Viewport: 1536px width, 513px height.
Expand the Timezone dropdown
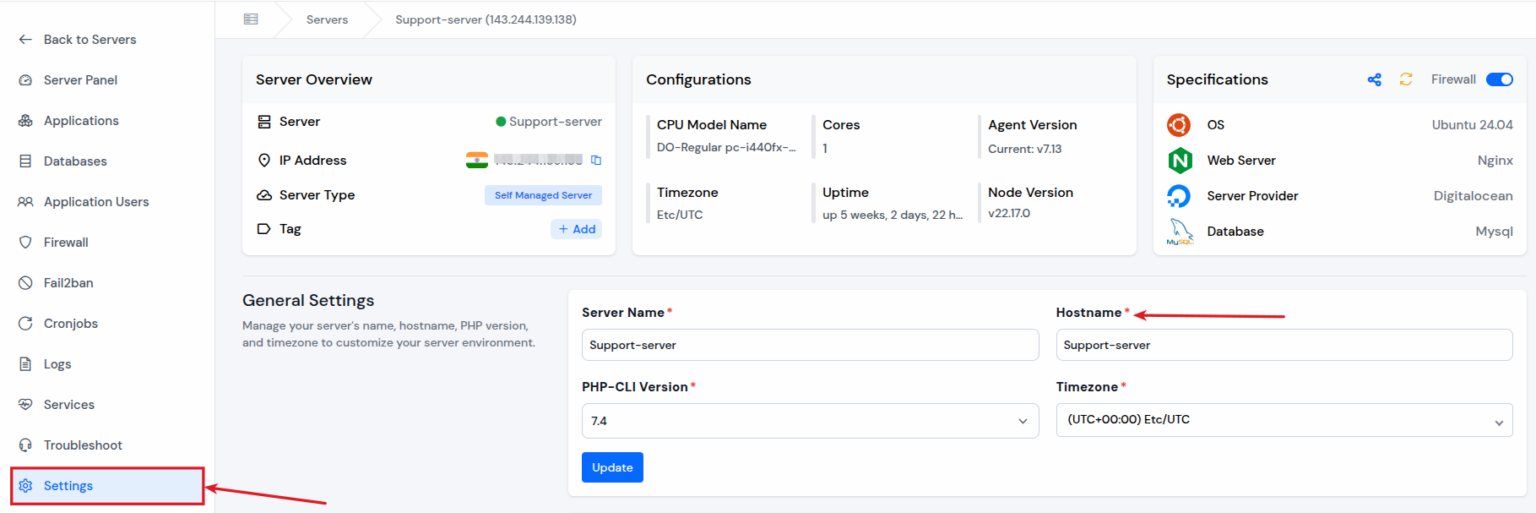1284,420
